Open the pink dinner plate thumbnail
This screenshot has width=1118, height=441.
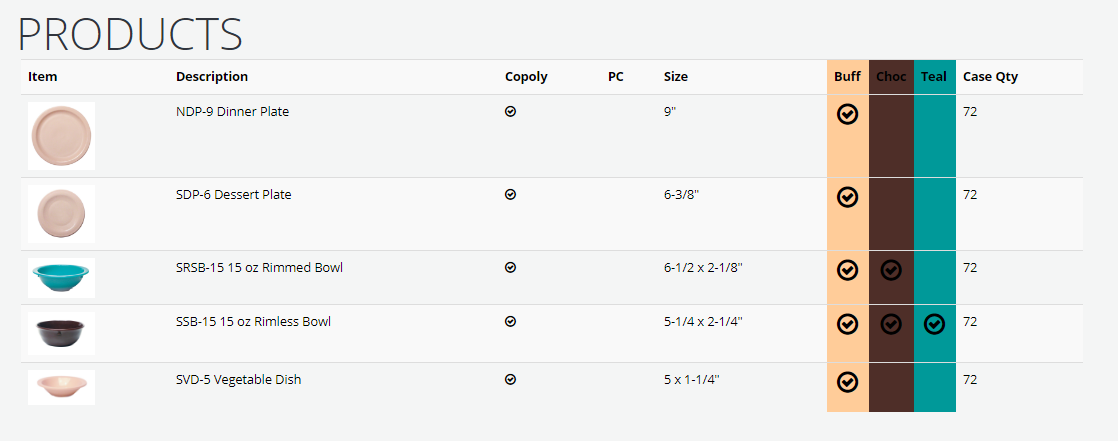point(61,135)
